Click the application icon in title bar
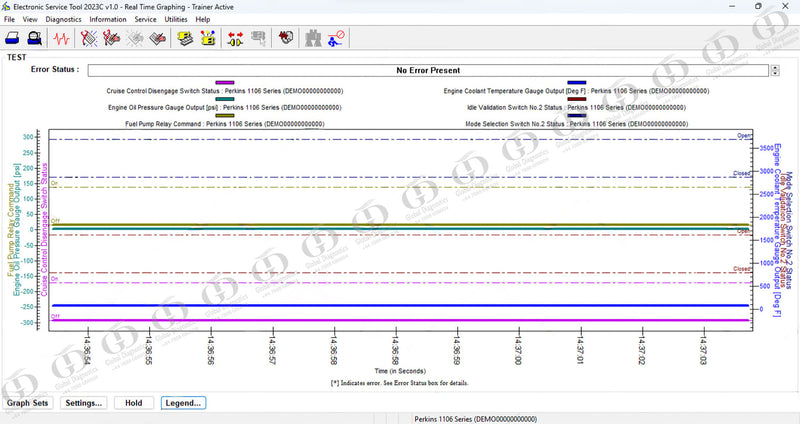 pyautogui.click(x=6, y=7)
